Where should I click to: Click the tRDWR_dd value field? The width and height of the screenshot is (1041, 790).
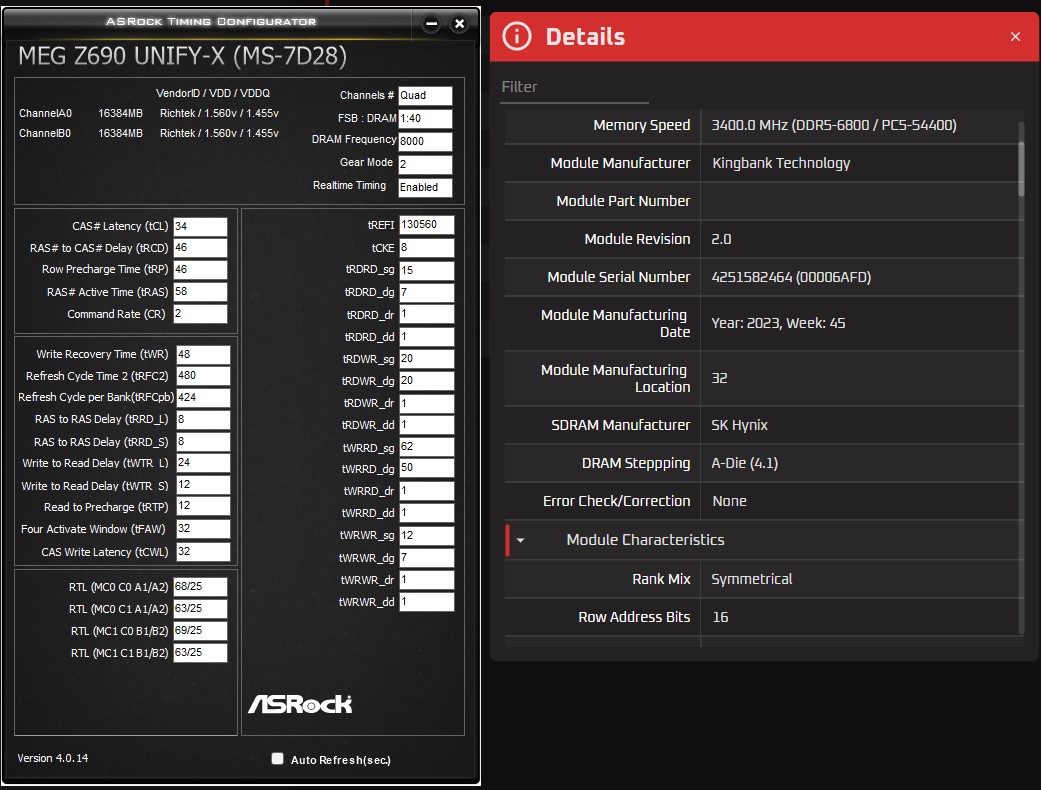click(x=427, y=425)
